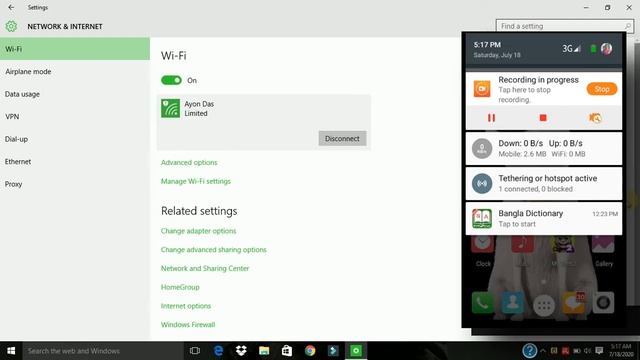Open File Explorer from the taskbar
This screenshot has width=640, height=360.
tap(264, 351)
